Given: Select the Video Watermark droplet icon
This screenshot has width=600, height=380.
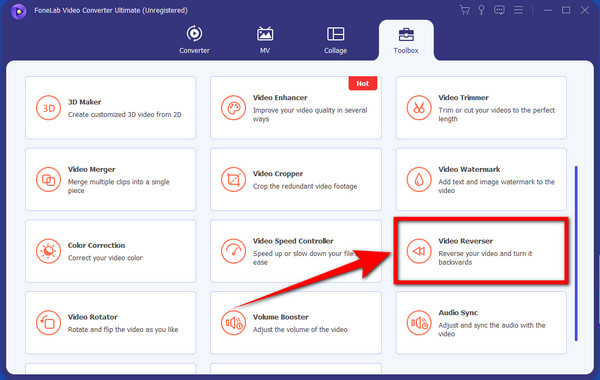Looking at the screenshot, I should coord(419,179).
